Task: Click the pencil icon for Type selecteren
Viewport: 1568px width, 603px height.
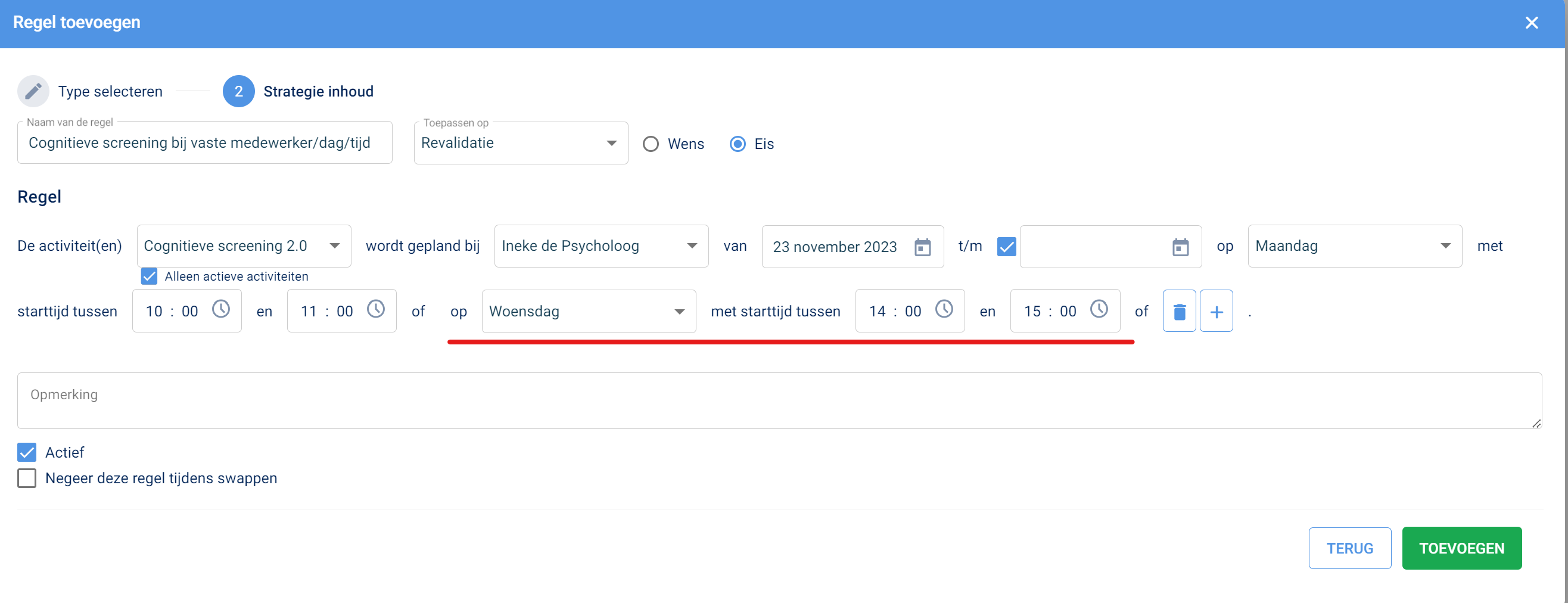Action: (33, 91)
